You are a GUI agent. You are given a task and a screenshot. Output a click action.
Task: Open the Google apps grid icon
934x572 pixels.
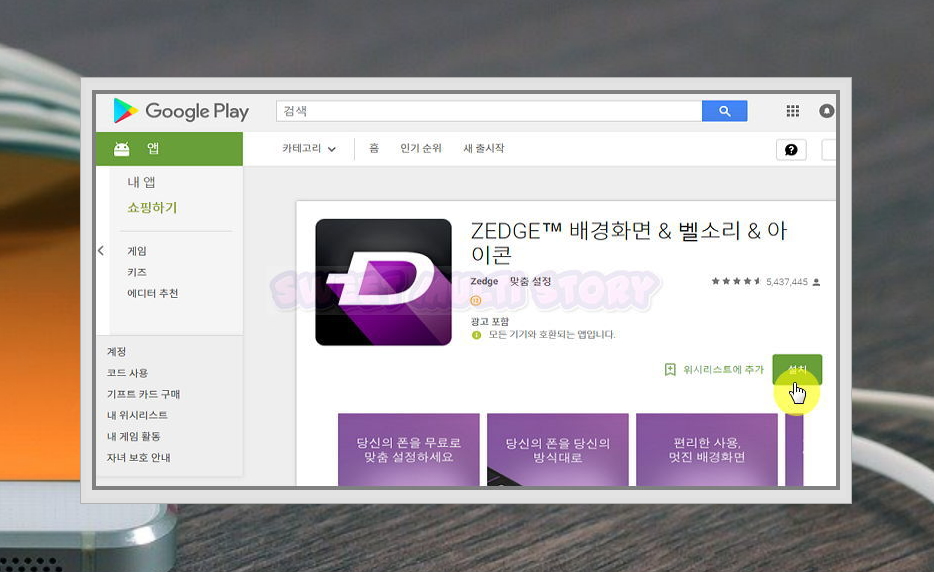(x=792, y=111)
